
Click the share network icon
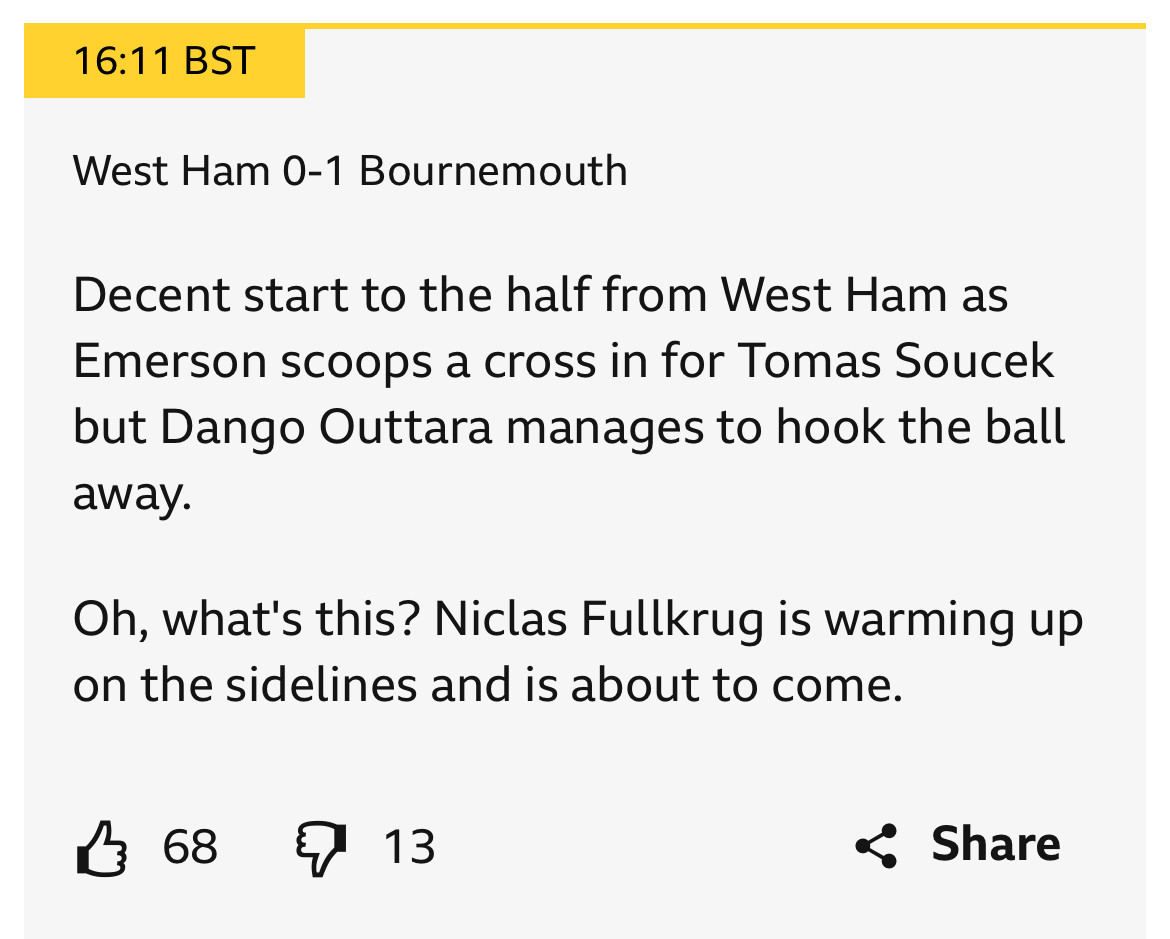click(x=876, y=846)
